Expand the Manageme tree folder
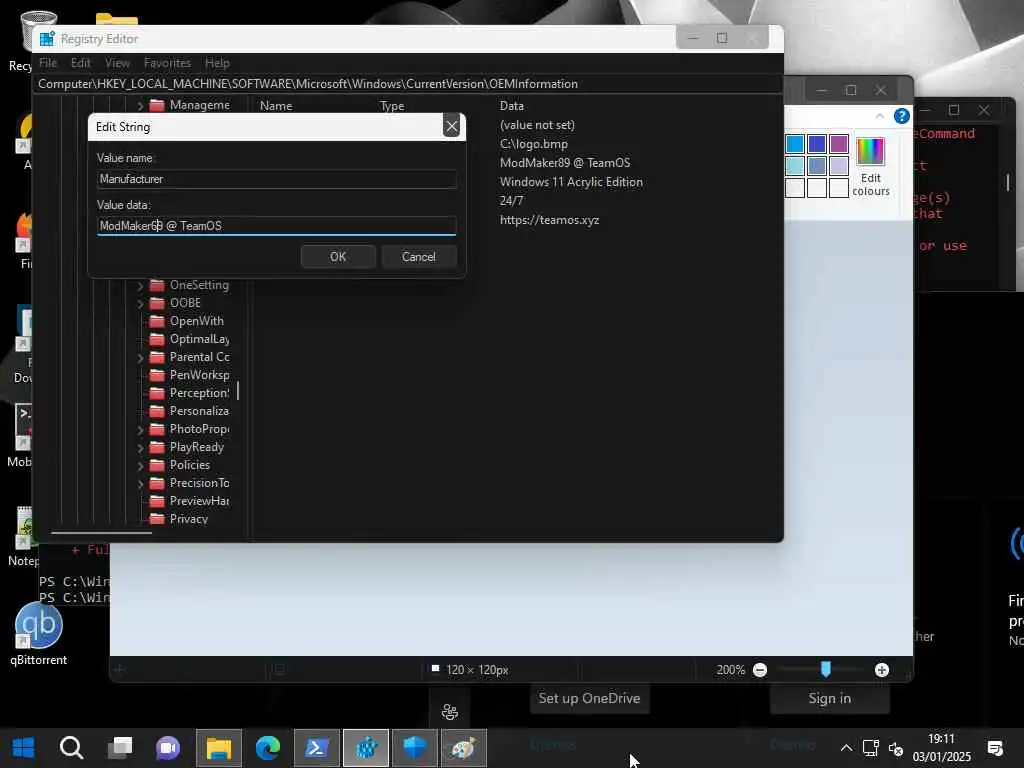 (x=140, y=105)
